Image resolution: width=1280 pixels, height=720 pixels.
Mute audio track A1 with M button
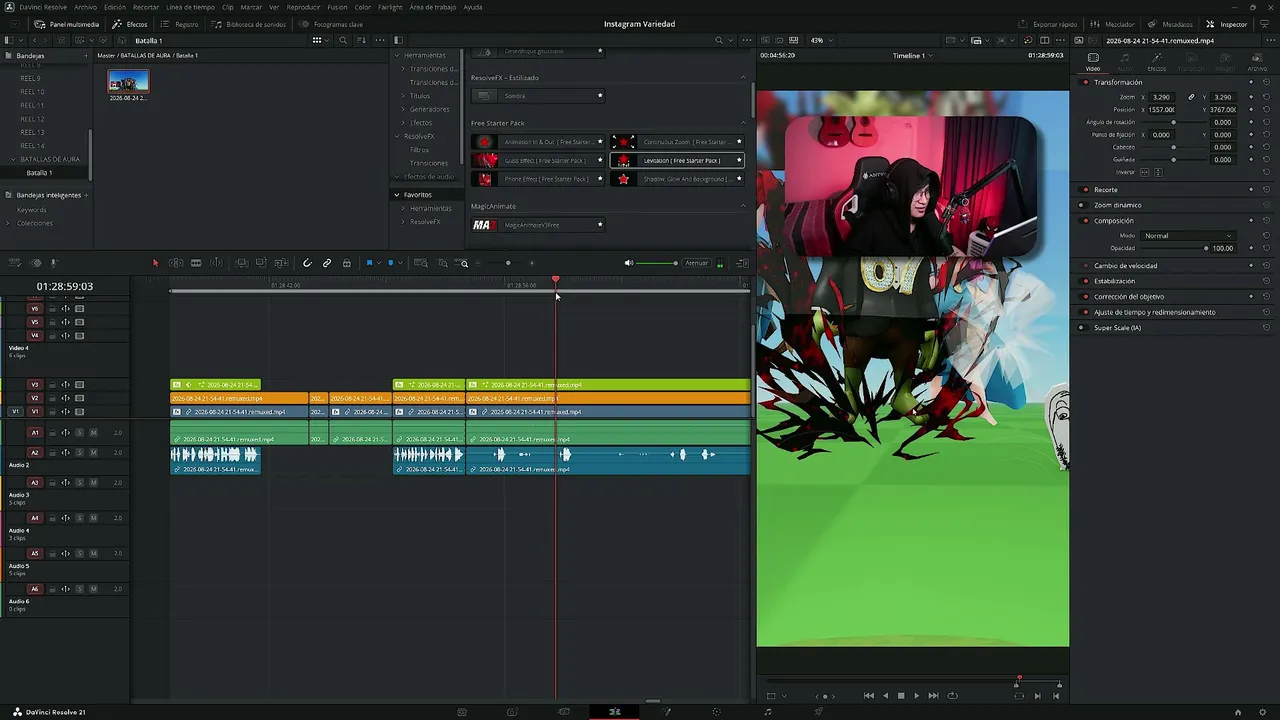[x=93, y=433]
